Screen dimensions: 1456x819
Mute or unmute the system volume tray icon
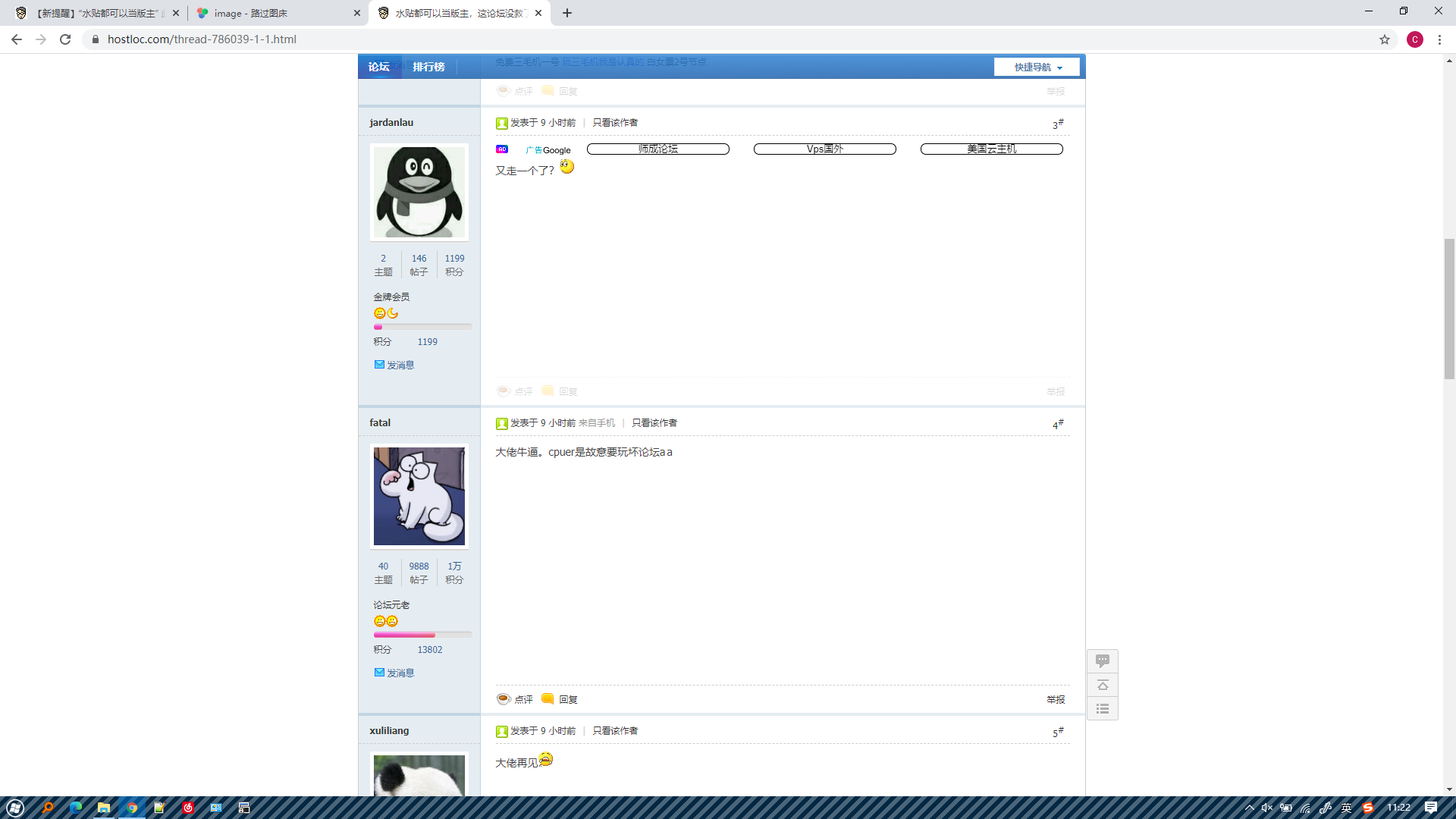click(1266, 808)
